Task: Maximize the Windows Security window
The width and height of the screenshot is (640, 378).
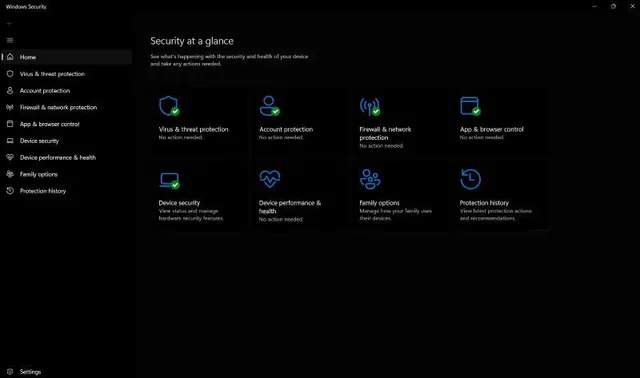Action: (613, 7)
